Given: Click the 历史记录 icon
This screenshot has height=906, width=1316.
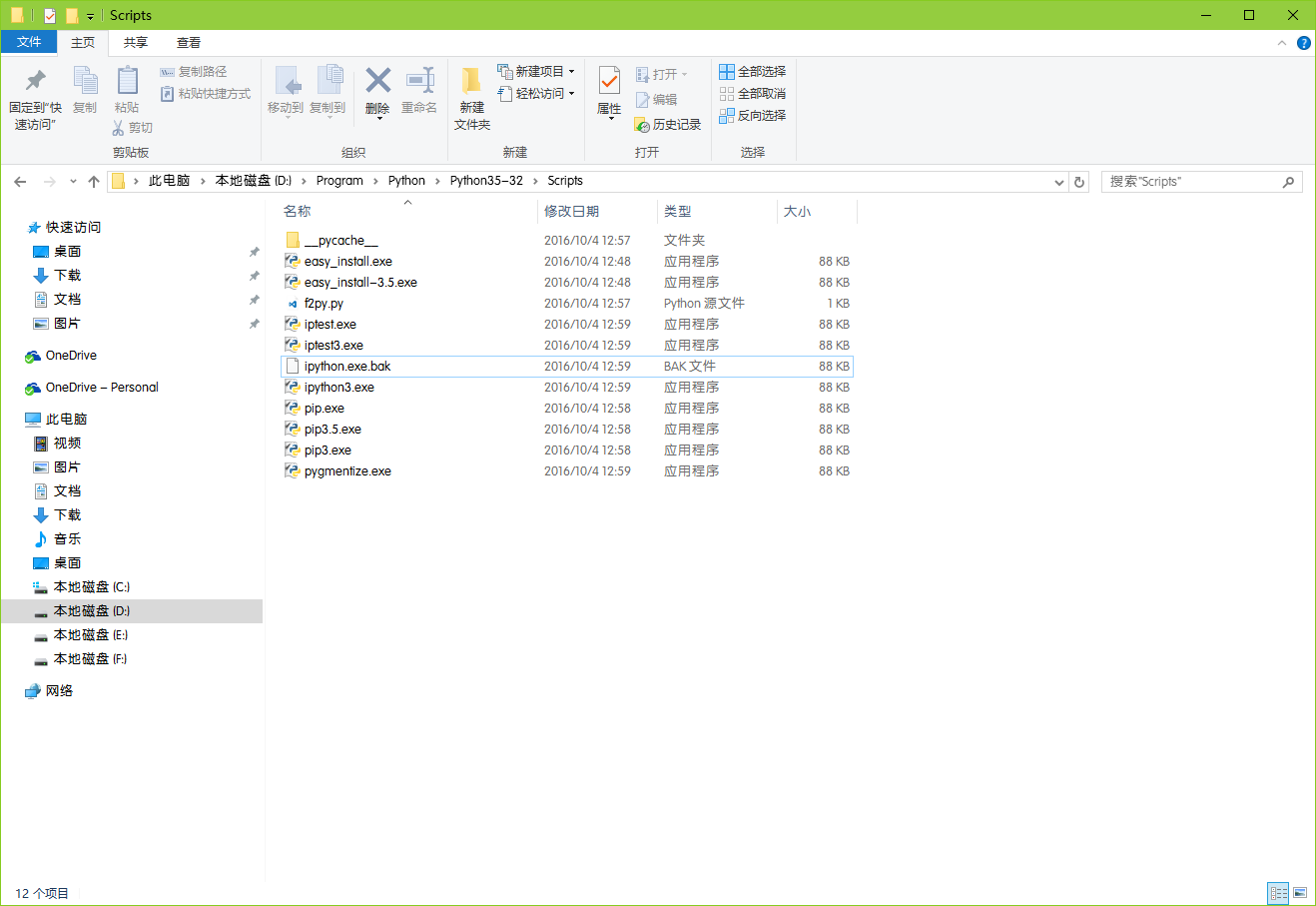Looking at the screenshot, I should point(642,125).
